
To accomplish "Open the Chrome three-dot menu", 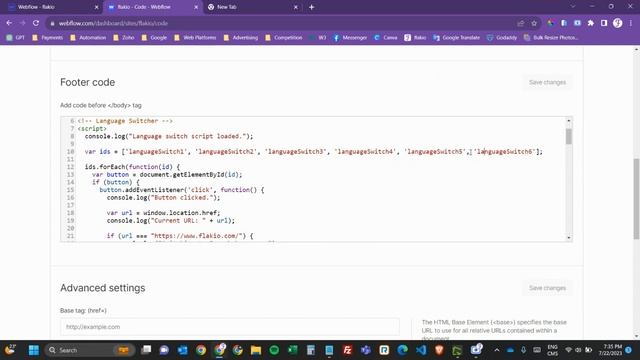I will tap(631, 23).
